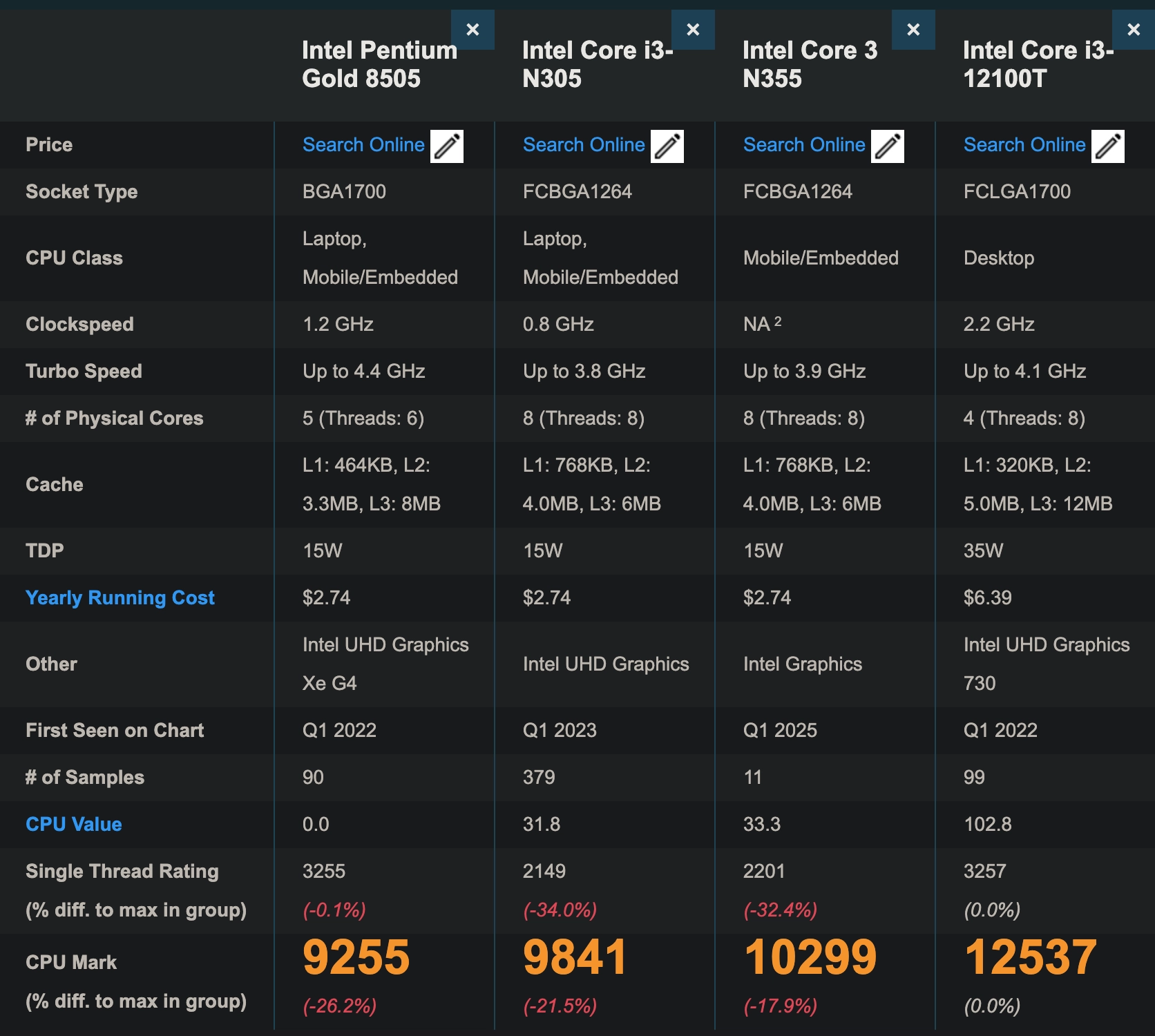Click CPU value 102.8

point(987,825)
